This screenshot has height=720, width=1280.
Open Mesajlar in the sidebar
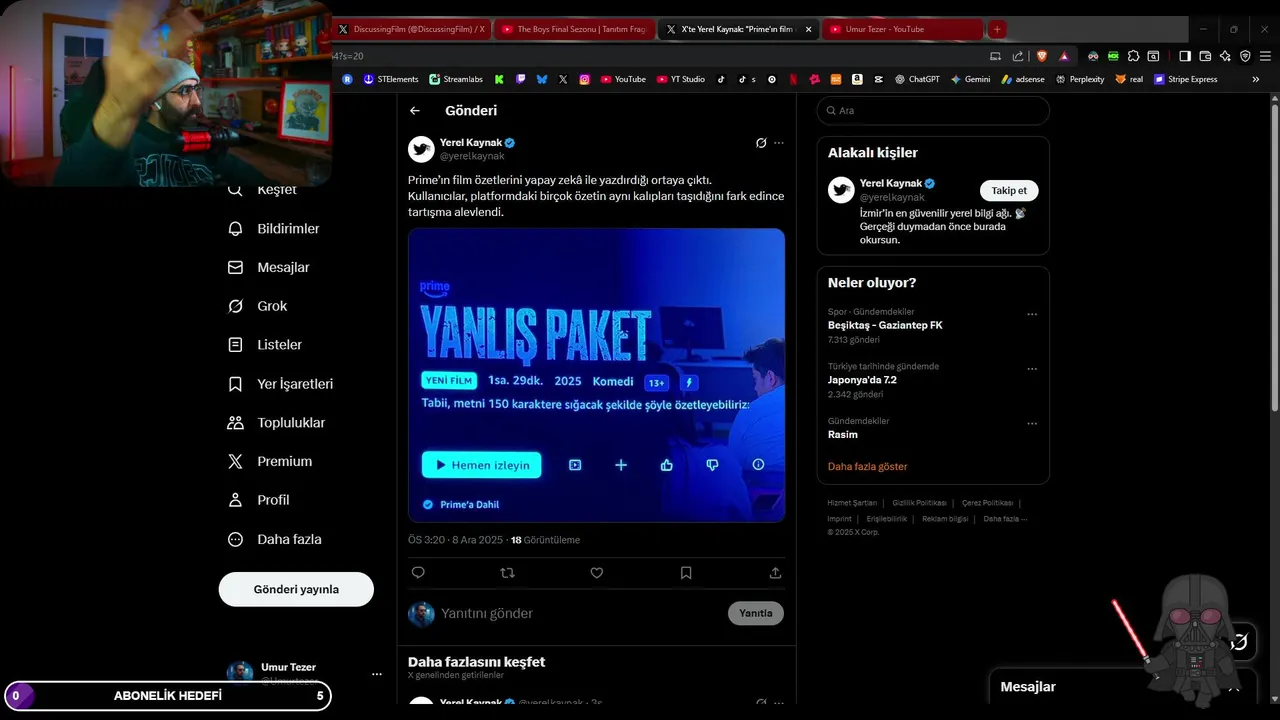(270, 268)
